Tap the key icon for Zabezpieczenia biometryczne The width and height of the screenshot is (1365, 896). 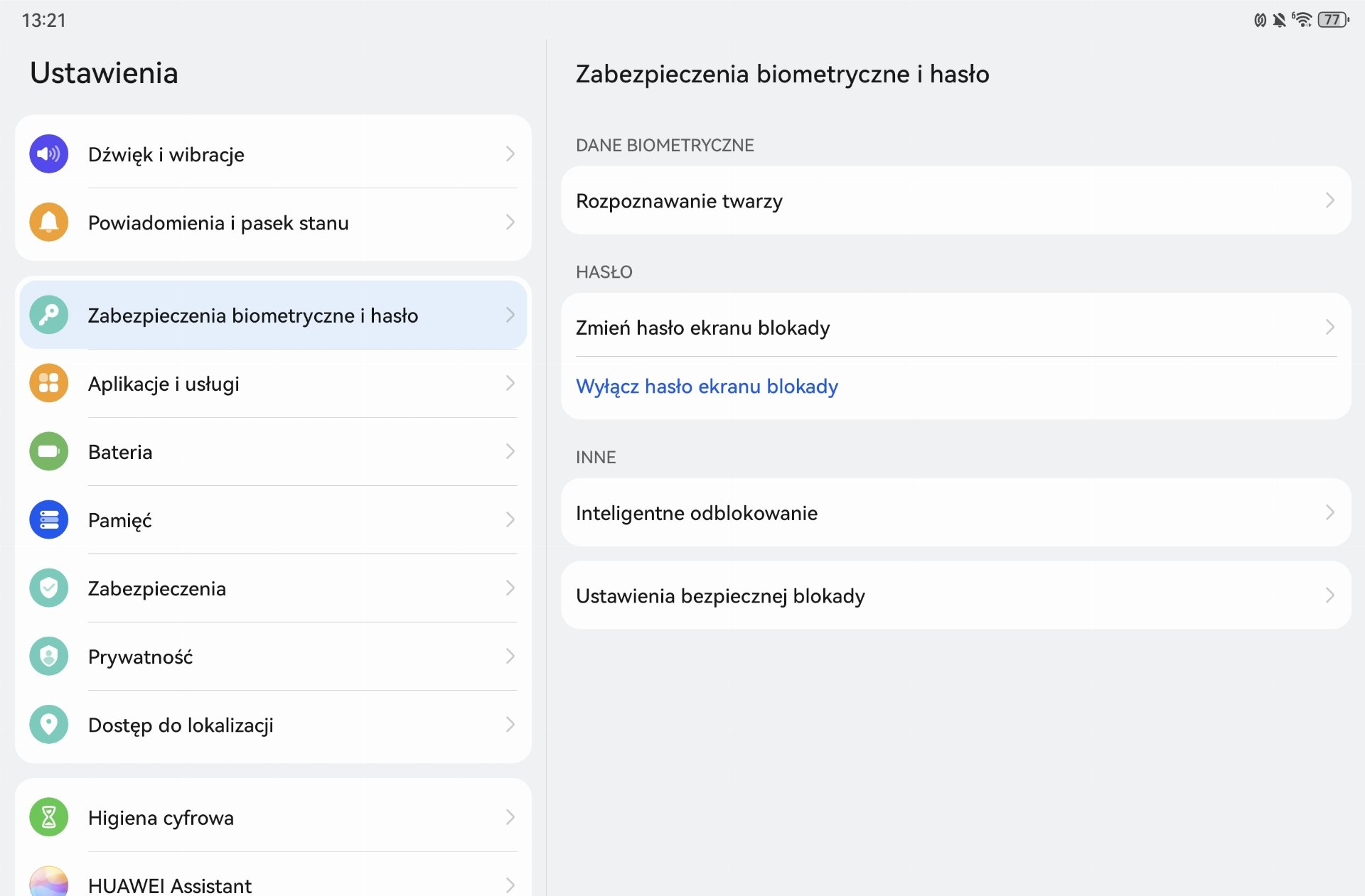[48, 315]
